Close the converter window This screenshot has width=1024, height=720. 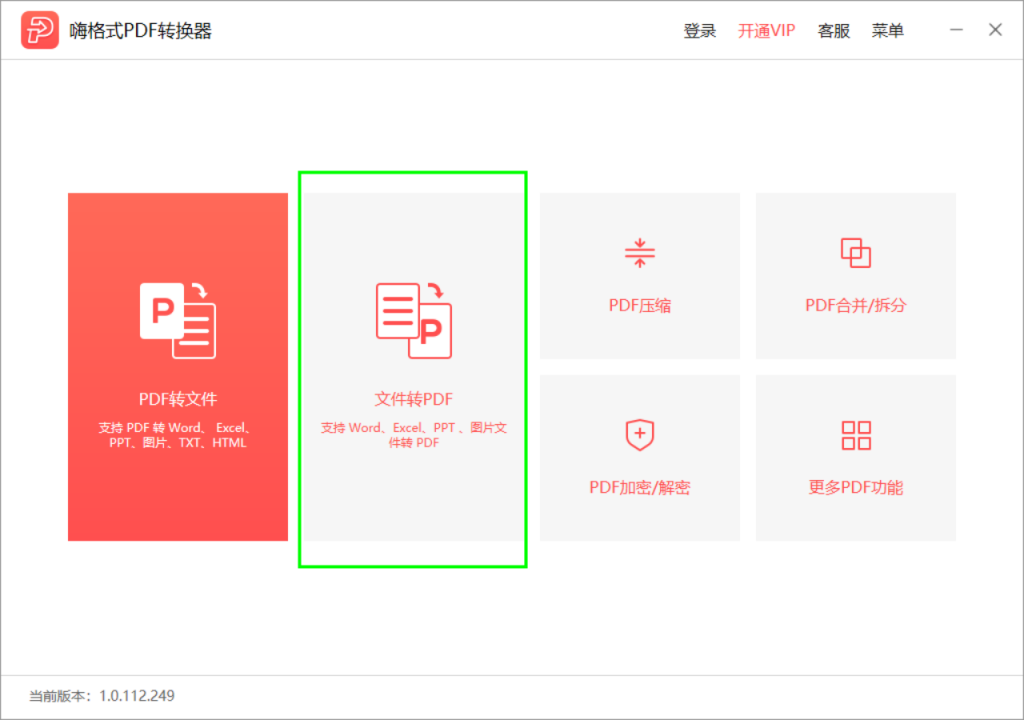[995, 30]
